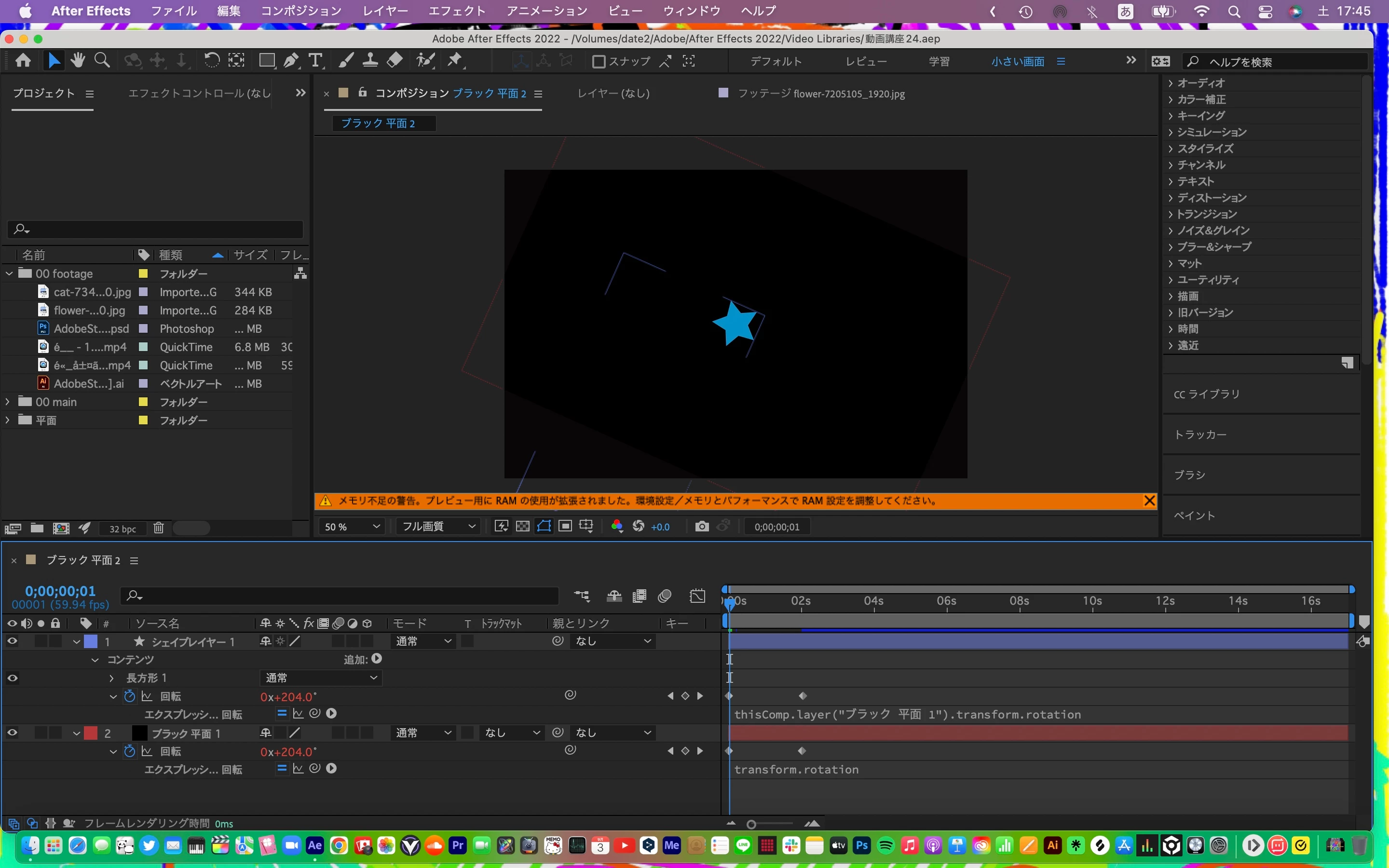Select the Rectangle shape tool
This screenshot has width=1389, height=868.
coord(266,60)
